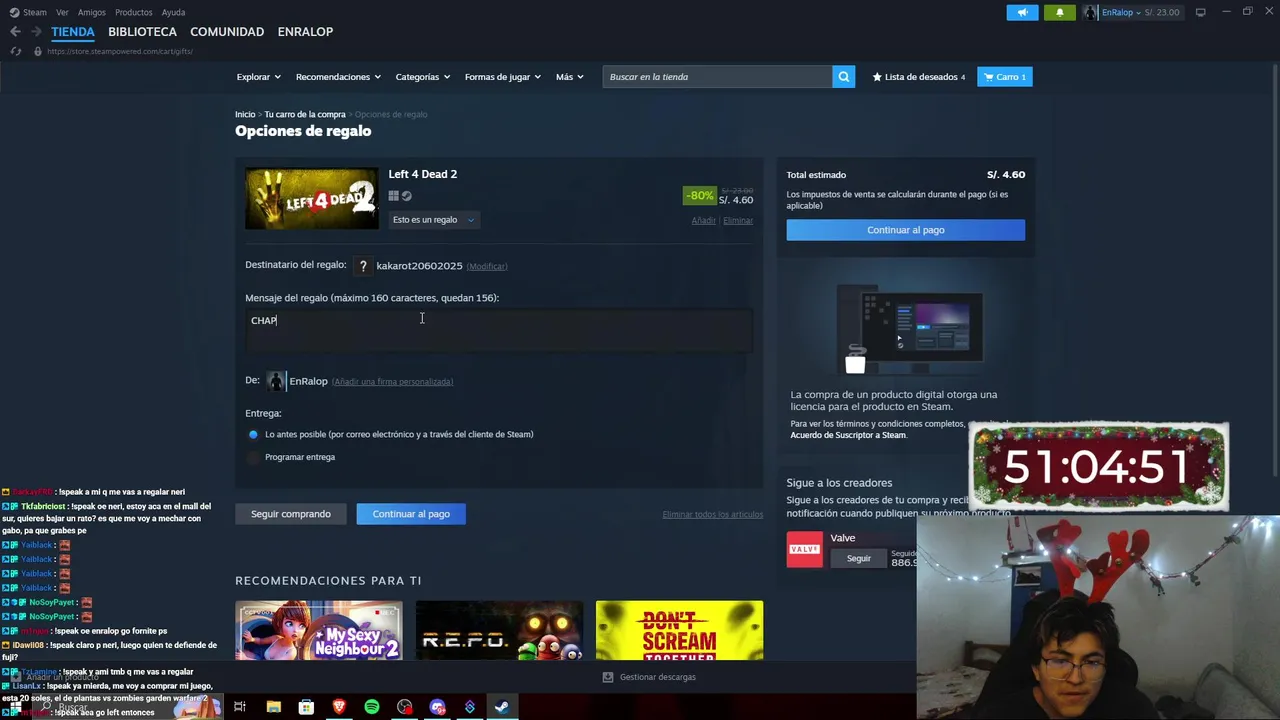Image resolution: width=1280 pixels, height=720 pixels.
Task: Open Microsoft Store from the taskbar
Action: point(306,707)
